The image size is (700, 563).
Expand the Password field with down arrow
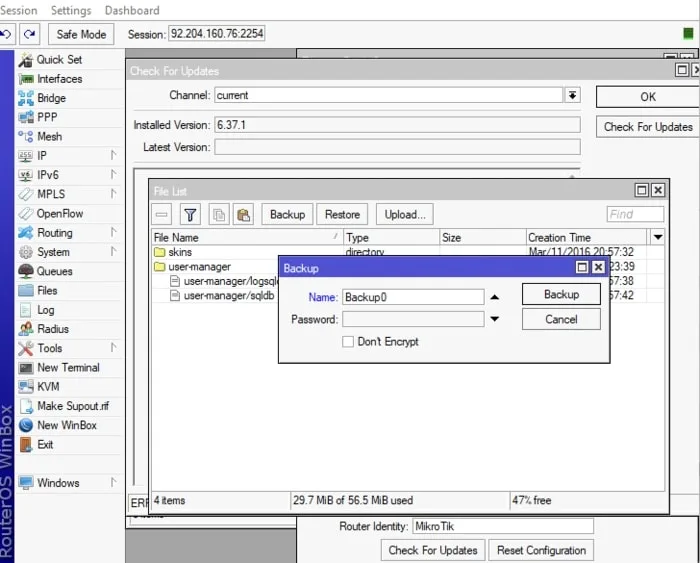pyautogui.click(x=495, y=319)
